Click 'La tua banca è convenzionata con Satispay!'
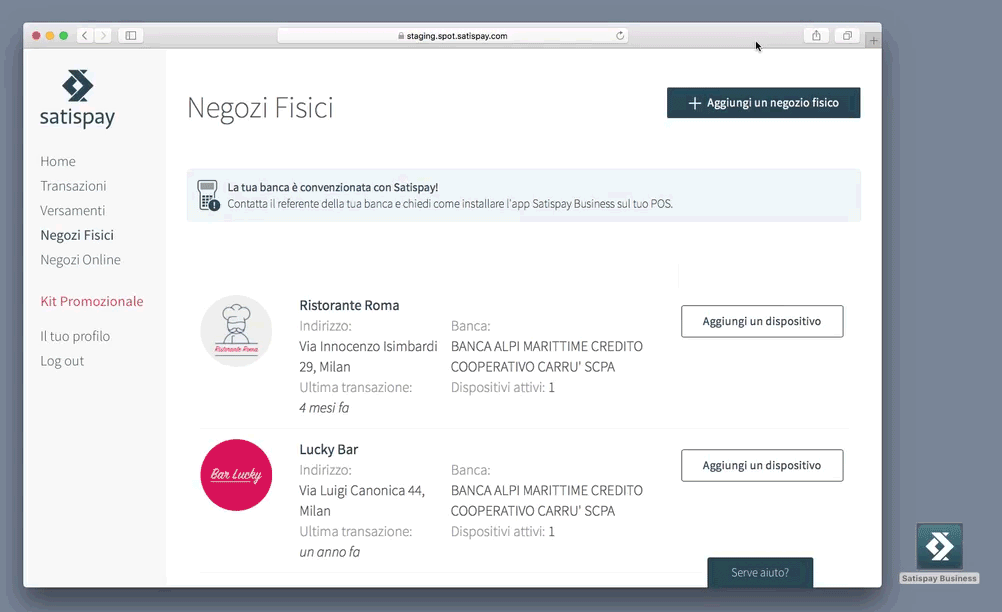 point(333,187)
